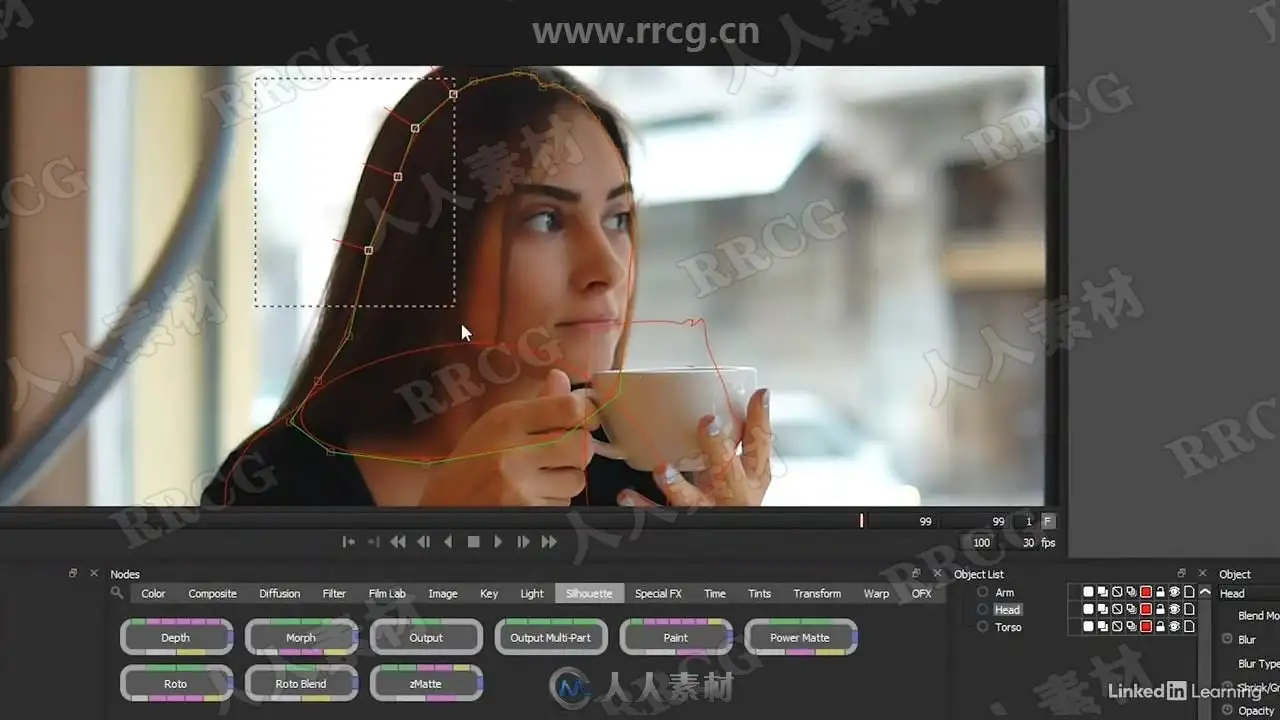This screenshot has width=1280, height=720.
Task: Click the red color swatch for Torso
Action: click(1146, 626)
